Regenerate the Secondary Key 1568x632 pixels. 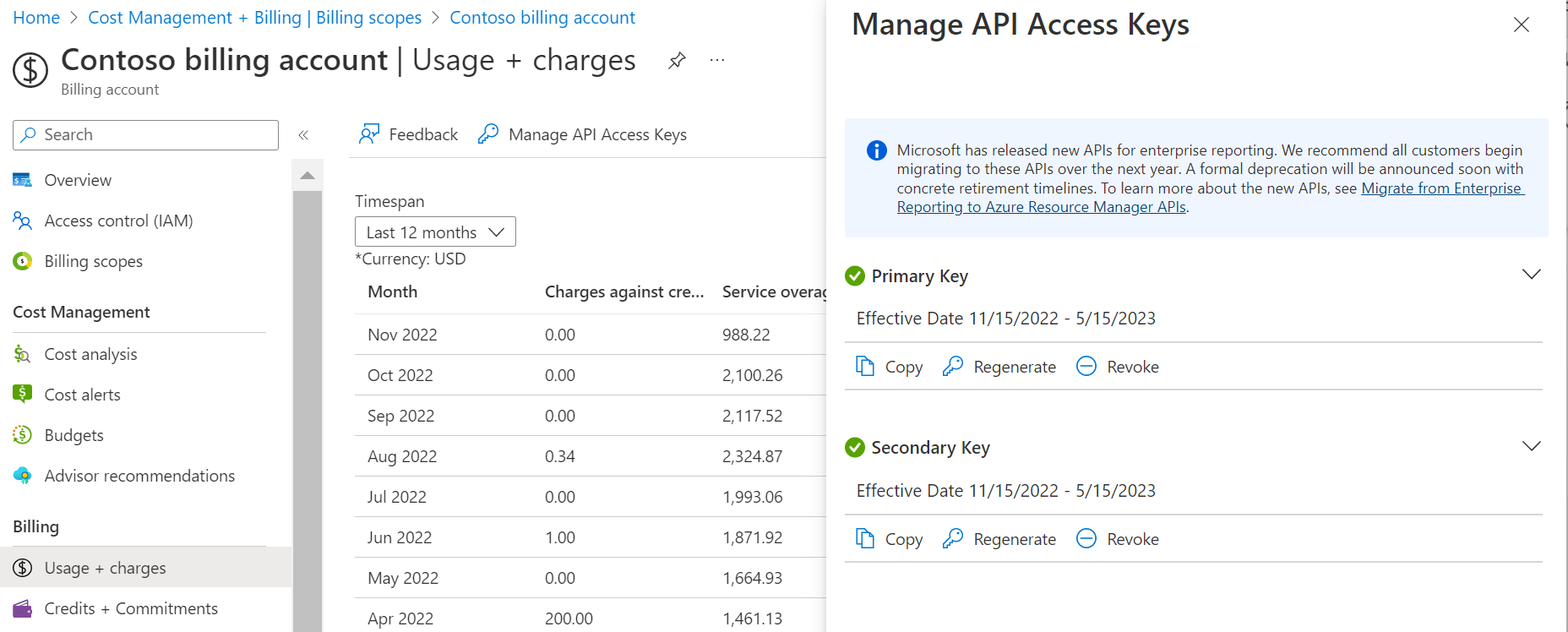click(999, 539)
